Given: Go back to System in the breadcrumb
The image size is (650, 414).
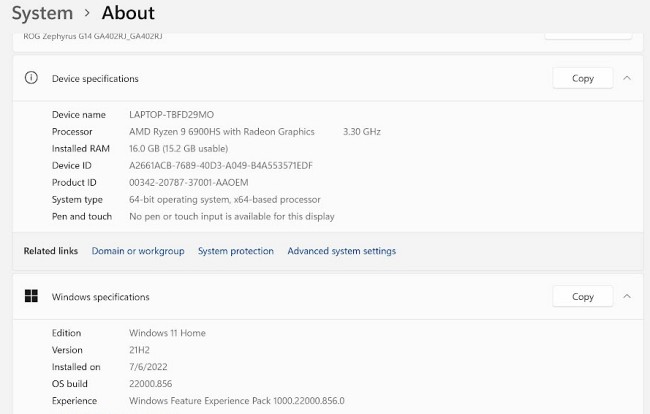Looking at the screenshot, I should [x=42, y=13].
